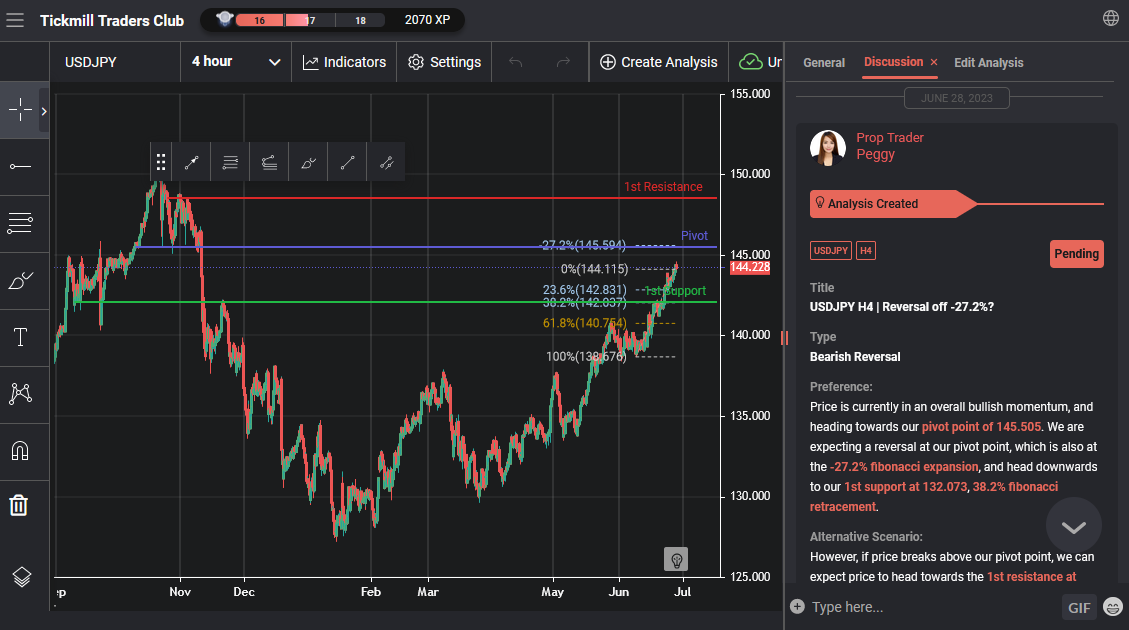Click the Bearish Reversal type text
The image size is (1129, 630).
point(855,356)
